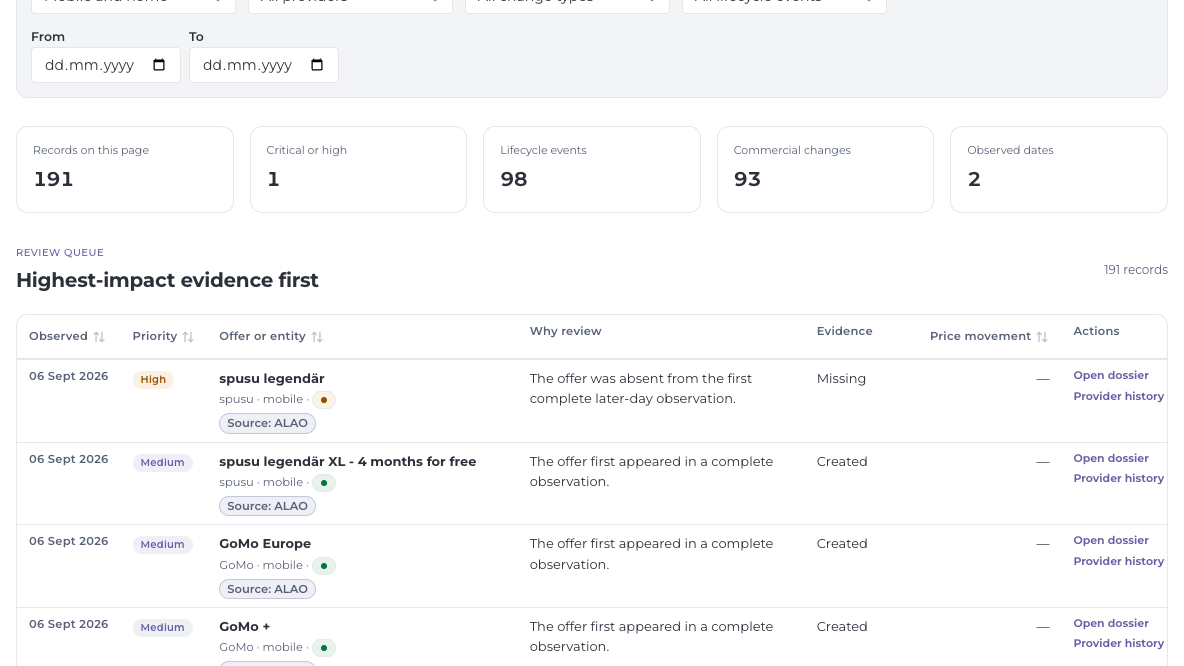Click the Source: ALAO tag under spusu legendär
Image resolution: width=1184 pixels, height=666 pixels.
267,424
